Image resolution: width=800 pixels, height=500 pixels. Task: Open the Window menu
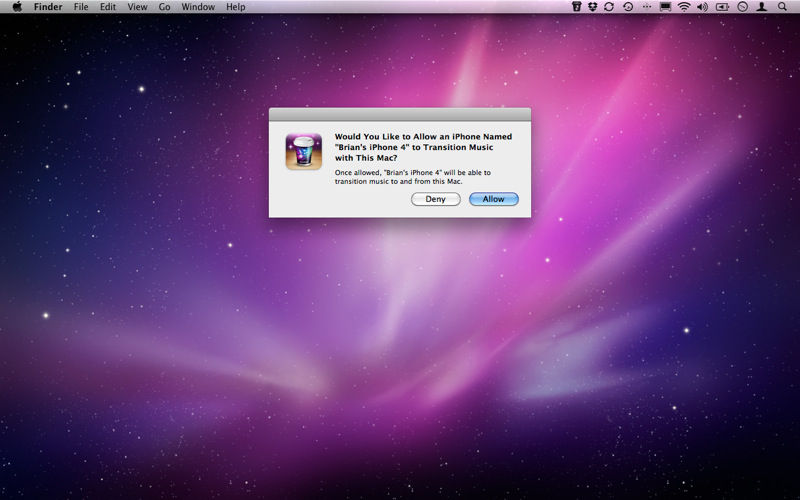pyautogui.click(x=198, y=7)
